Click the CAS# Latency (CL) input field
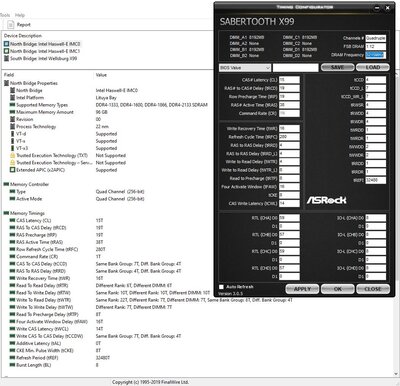This screenshot has width=400, height=386. [289, 80]
